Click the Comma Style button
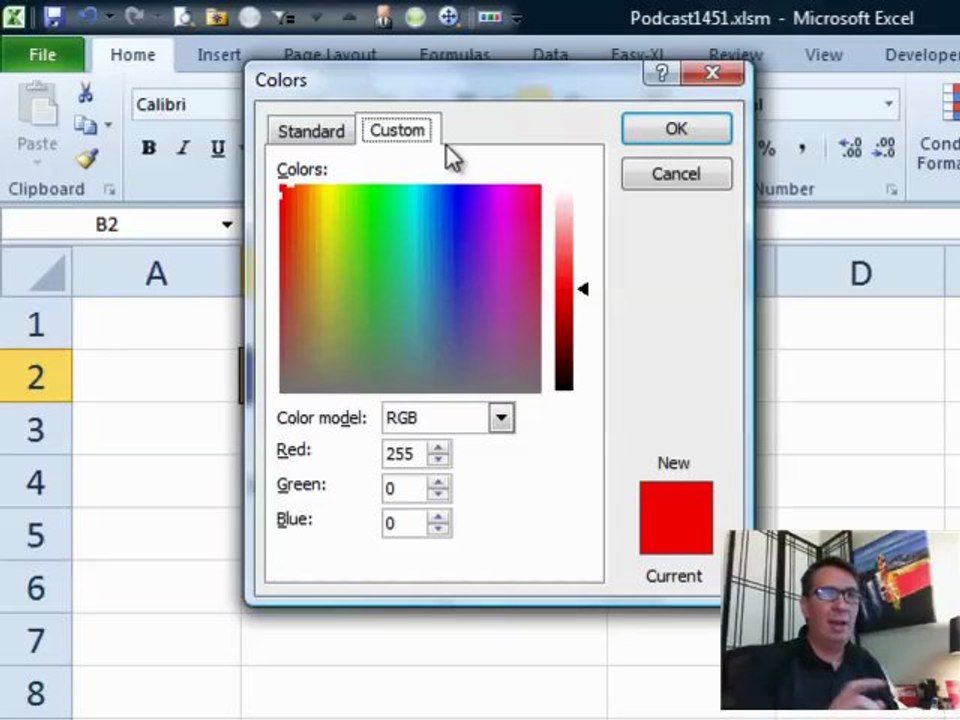 click(x=801, y=148)
